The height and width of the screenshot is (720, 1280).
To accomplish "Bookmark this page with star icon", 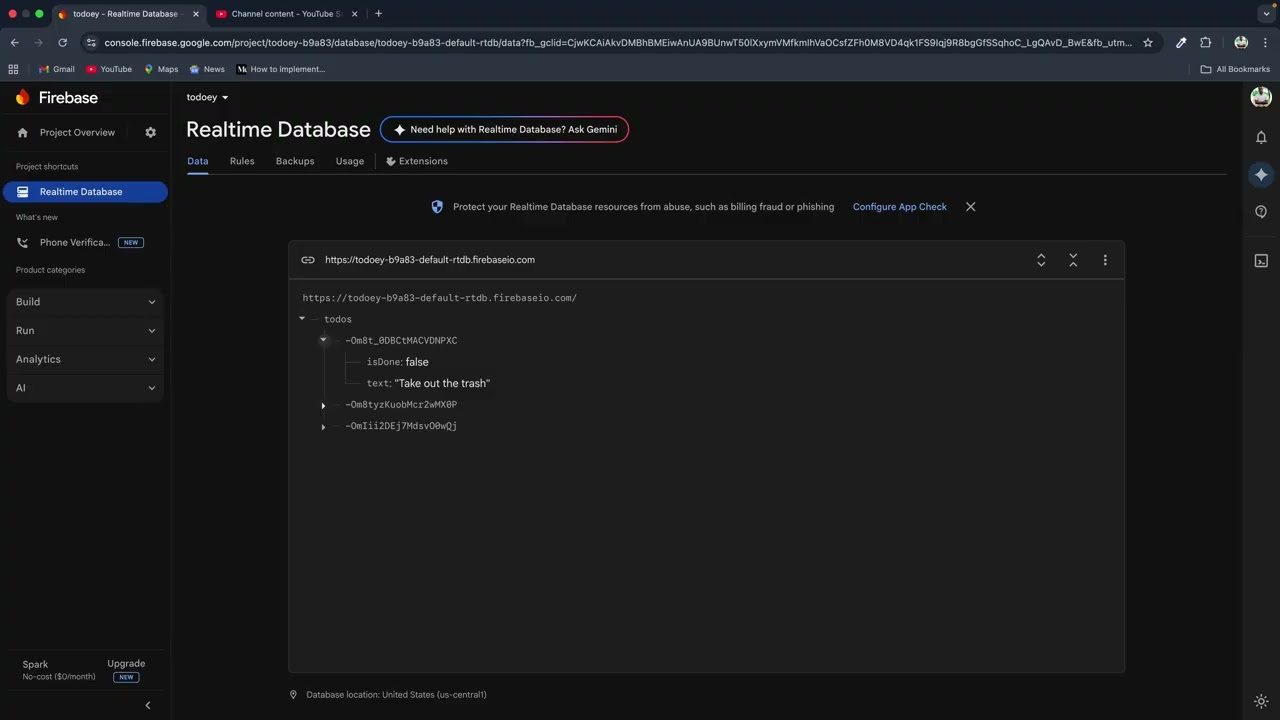I will click(x=1148, y=43).
